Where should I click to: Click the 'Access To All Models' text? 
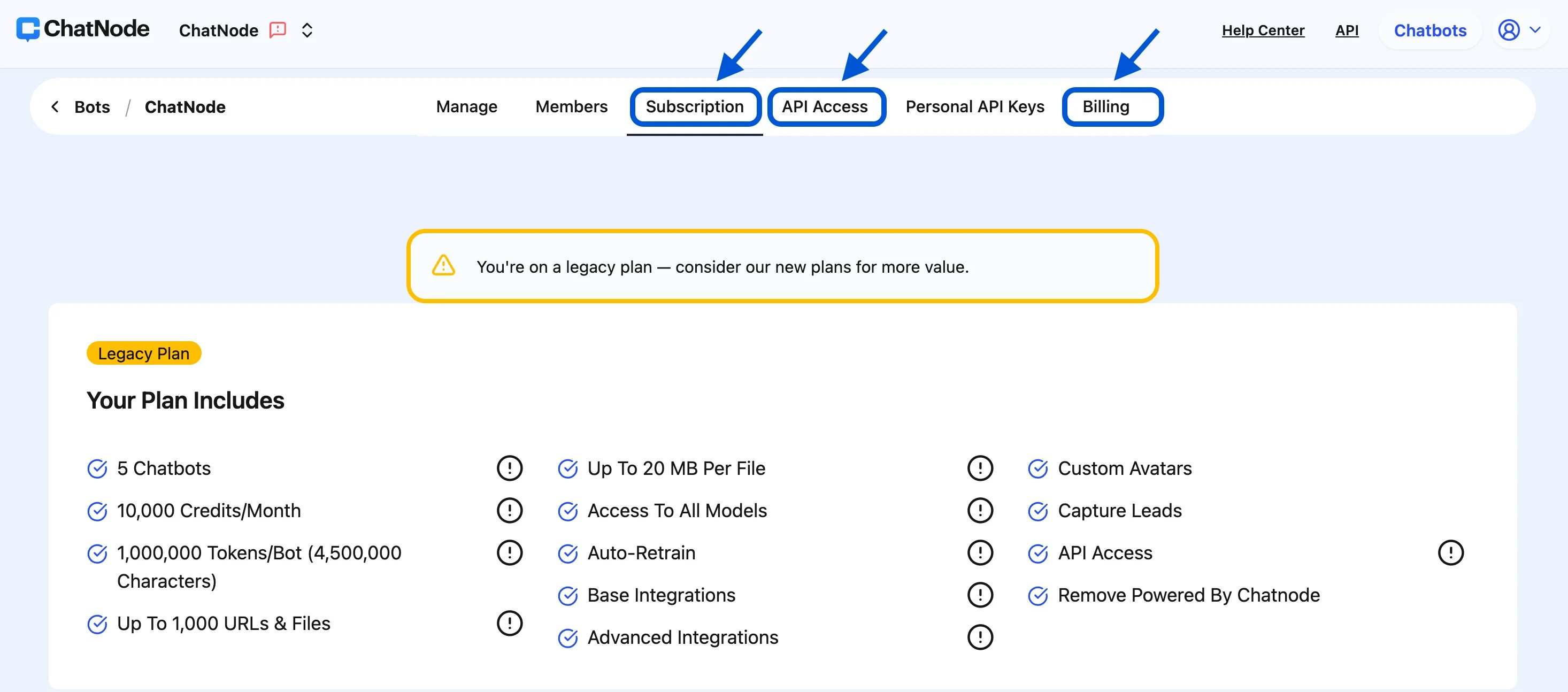(x=677, y=510)
